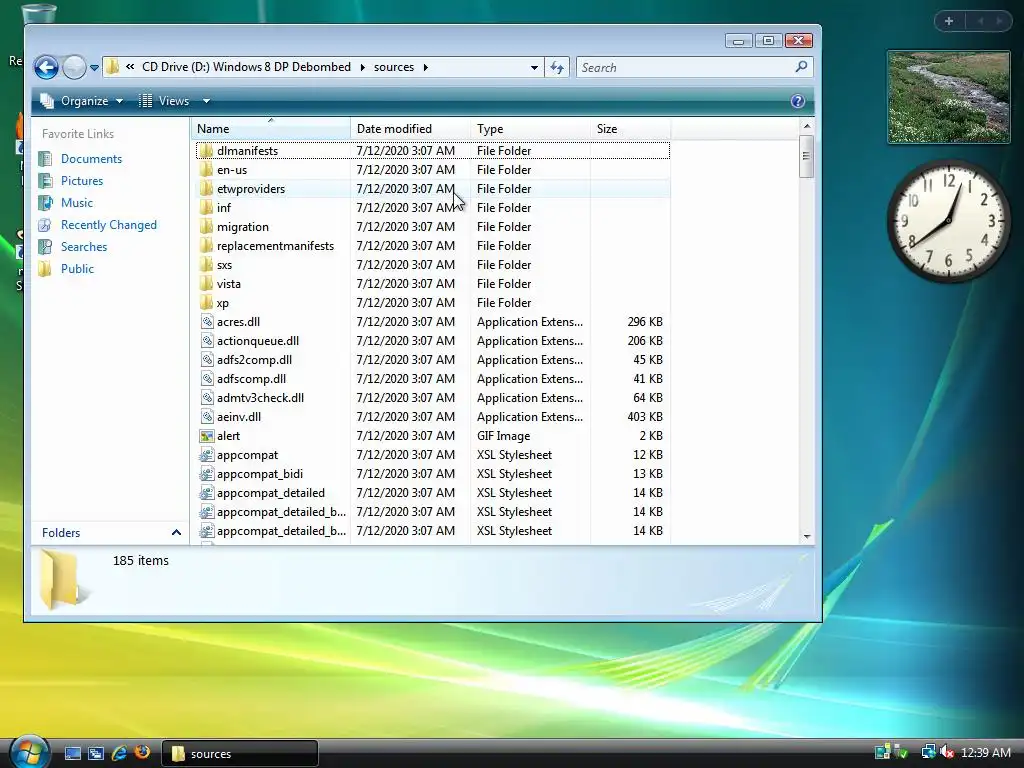Select the actionqueue.dll file icon
This screenshot has height=768, width=1024.
pyautogui.click(x=206, y=340)
